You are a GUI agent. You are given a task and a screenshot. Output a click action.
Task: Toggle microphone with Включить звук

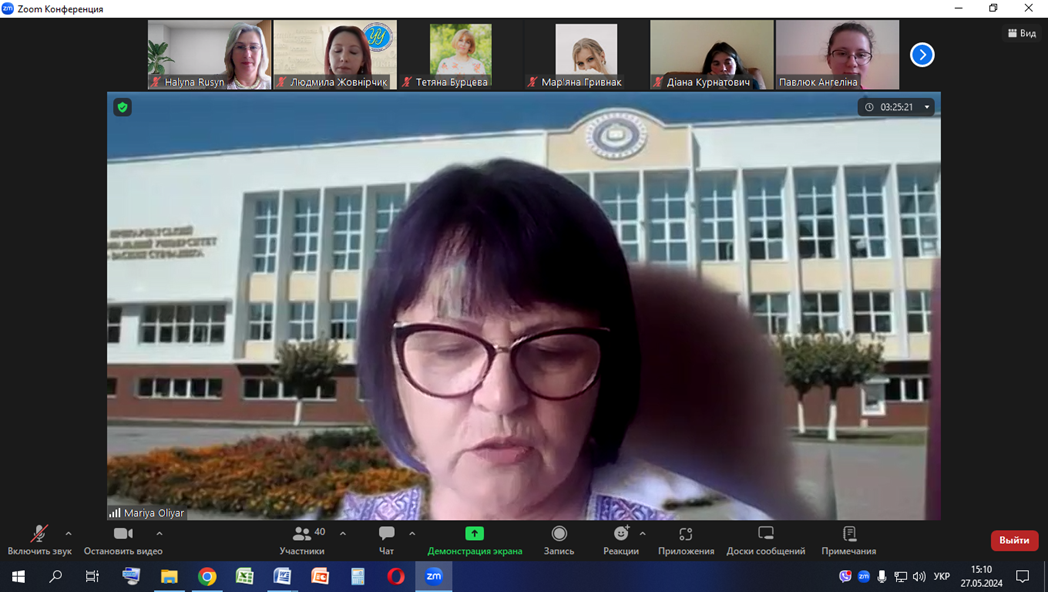[x=39, y=540]
